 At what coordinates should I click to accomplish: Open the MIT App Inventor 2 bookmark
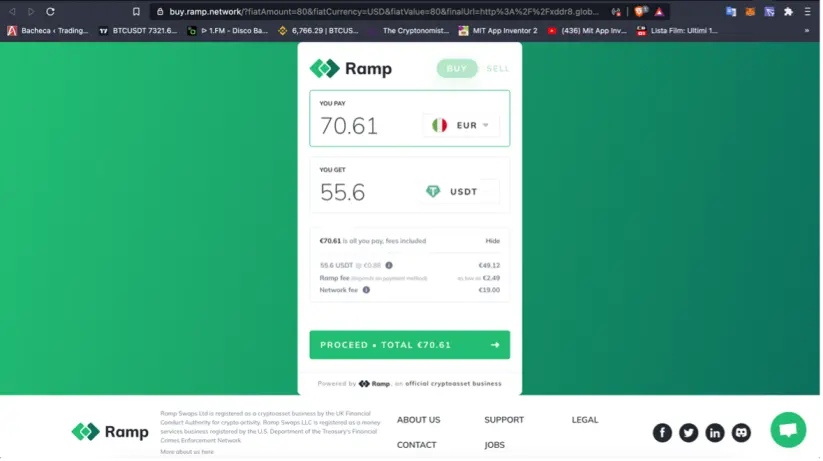click(x=498, y=31)
